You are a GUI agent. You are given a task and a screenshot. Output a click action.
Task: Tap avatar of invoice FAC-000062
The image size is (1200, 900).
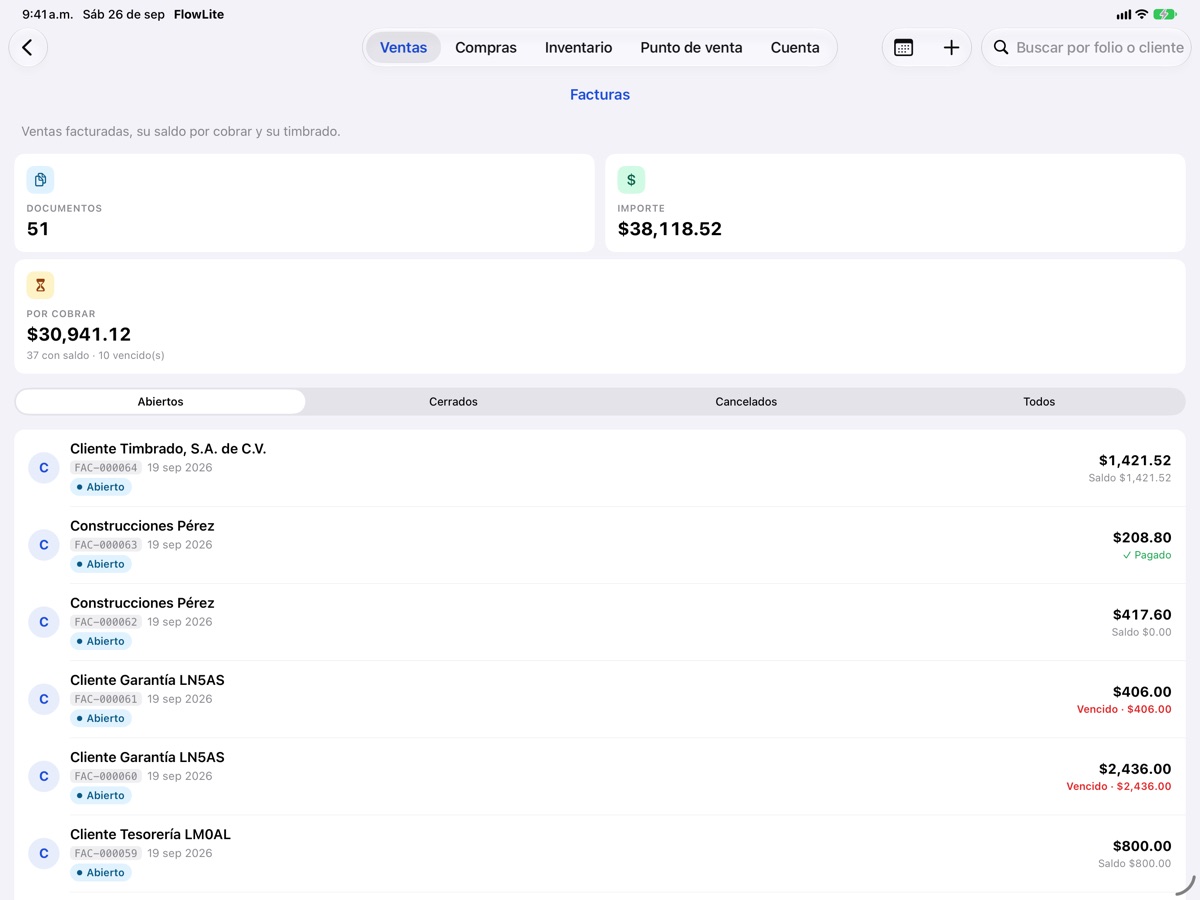click(x=44, y=622)
